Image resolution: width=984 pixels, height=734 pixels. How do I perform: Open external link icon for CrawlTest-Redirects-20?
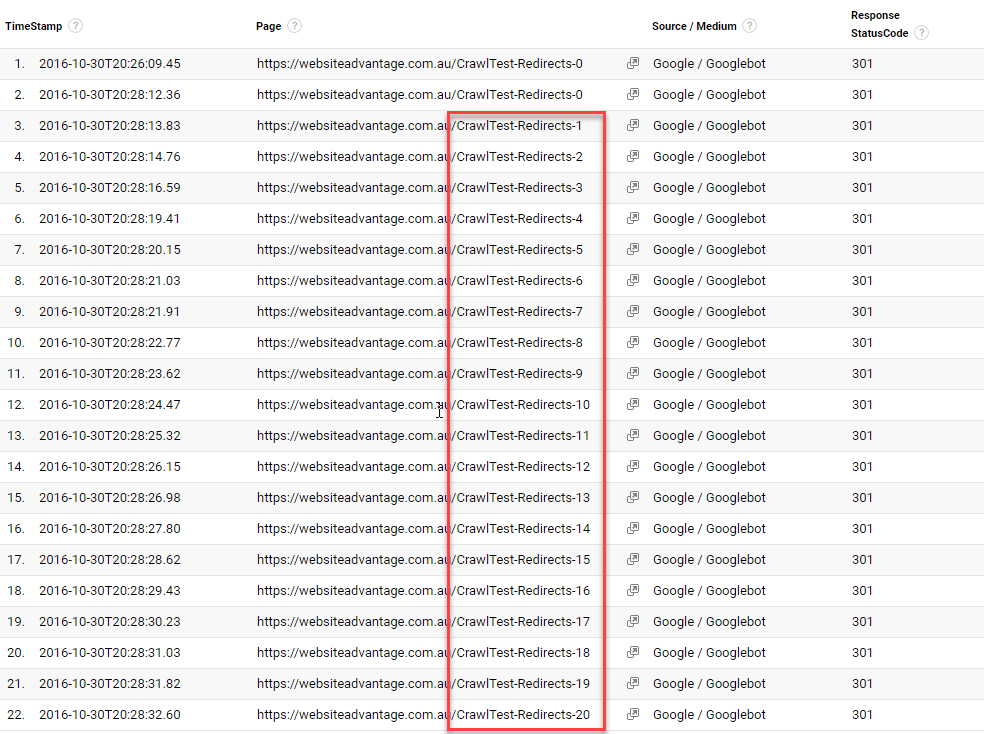[633, 715]
